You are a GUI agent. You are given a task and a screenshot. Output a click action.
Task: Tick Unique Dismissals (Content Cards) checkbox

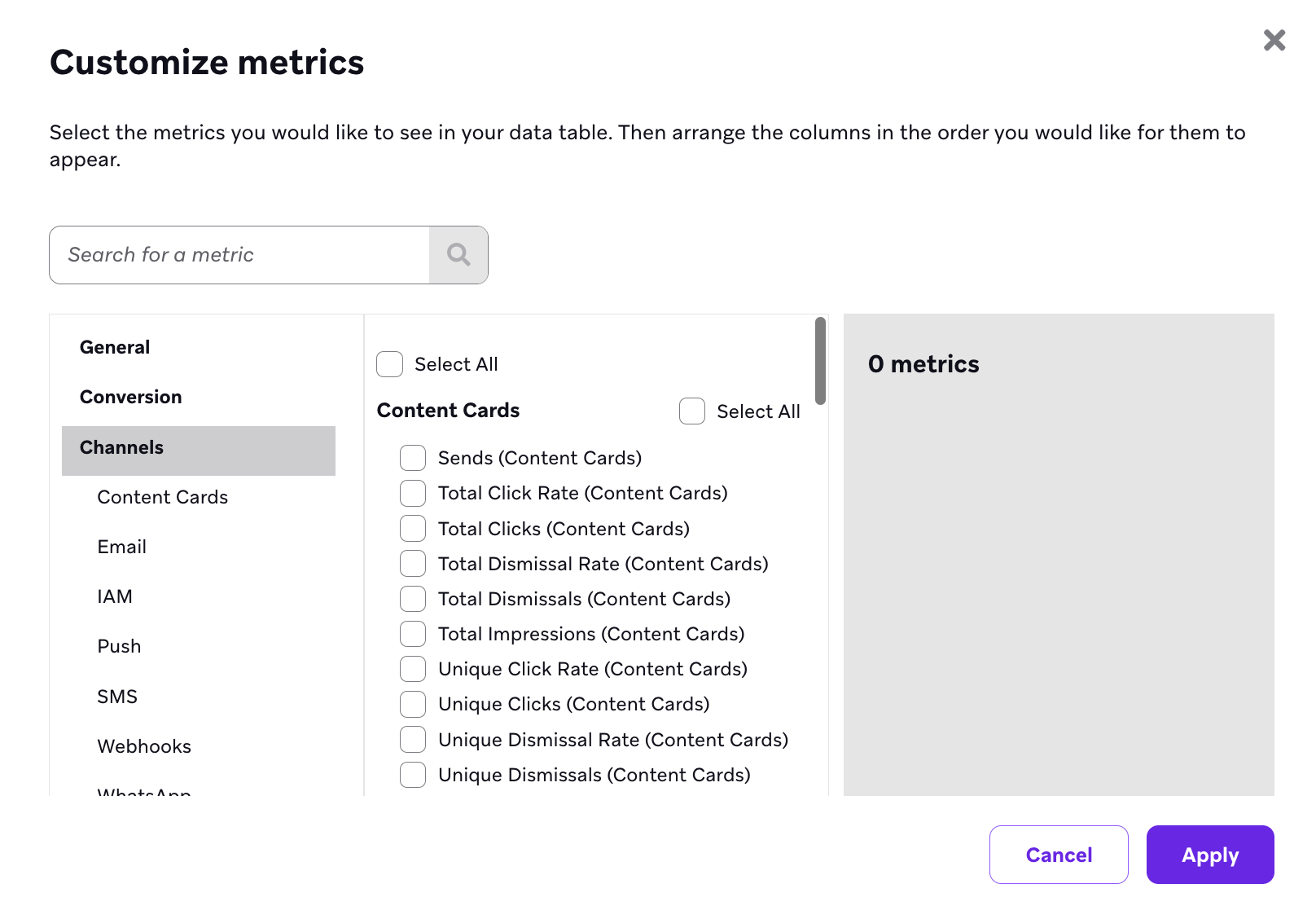pyautogui.click(x=413, y=775)
